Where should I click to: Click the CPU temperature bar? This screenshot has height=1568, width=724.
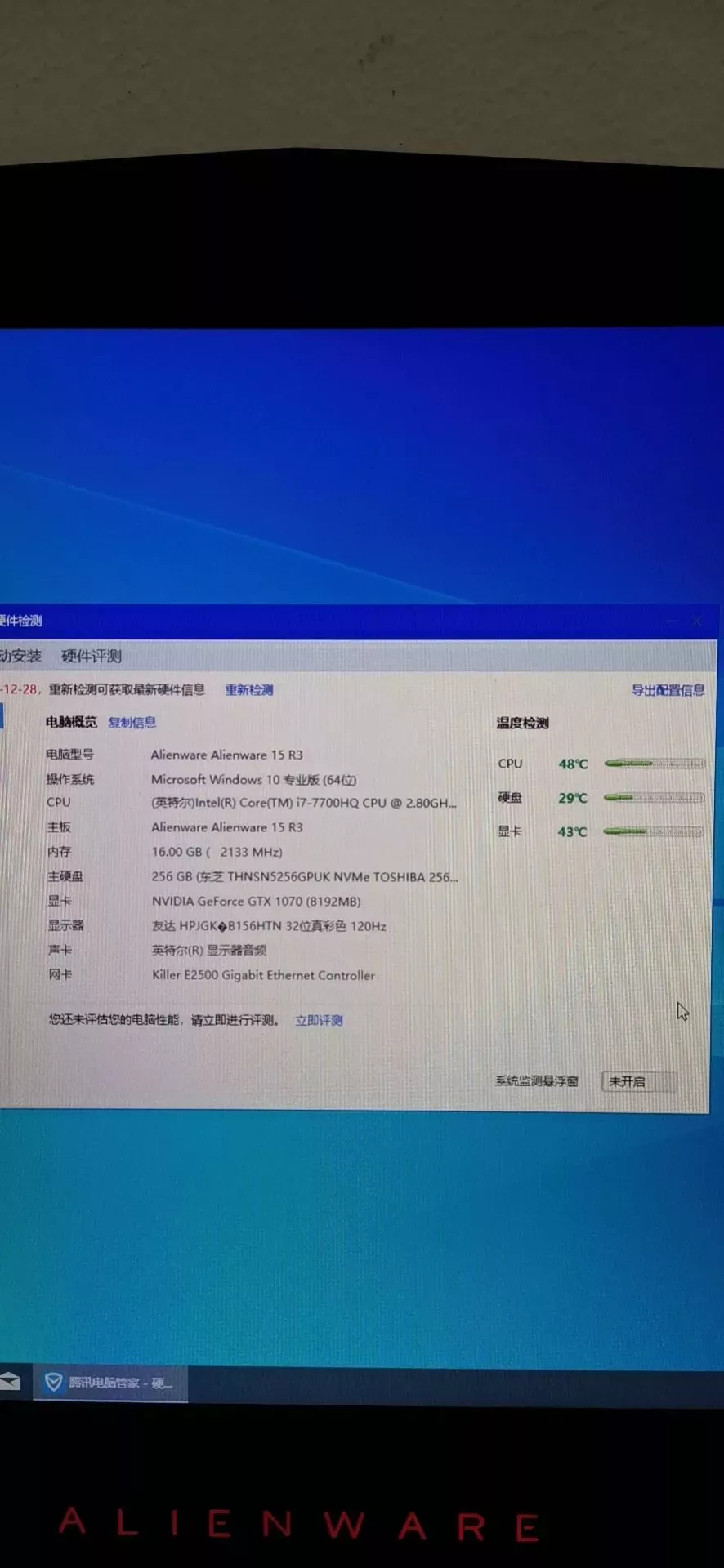click(x=654, y=764)
